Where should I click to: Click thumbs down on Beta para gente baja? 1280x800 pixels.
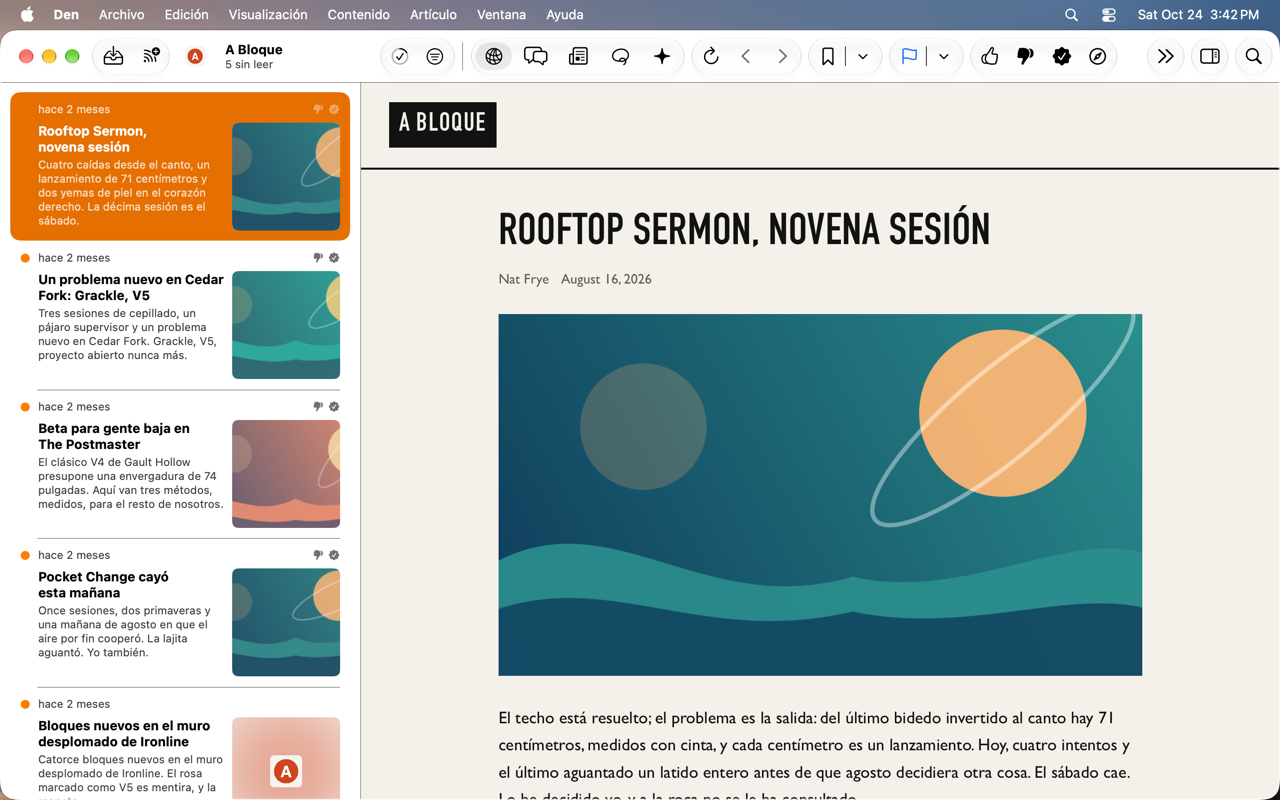point(318,407)
